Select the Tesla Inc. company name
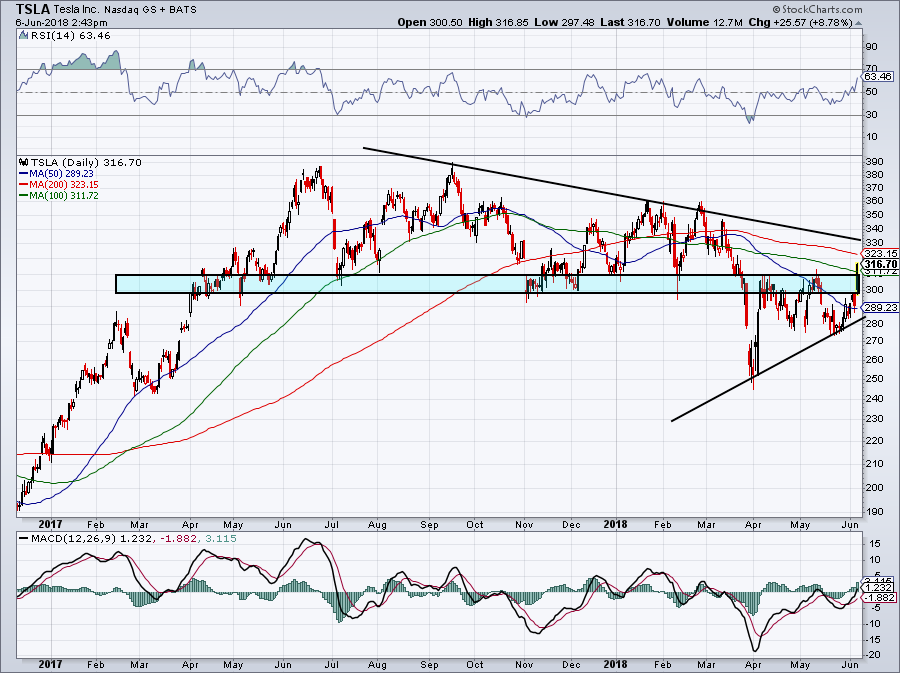 coord(77,10)
